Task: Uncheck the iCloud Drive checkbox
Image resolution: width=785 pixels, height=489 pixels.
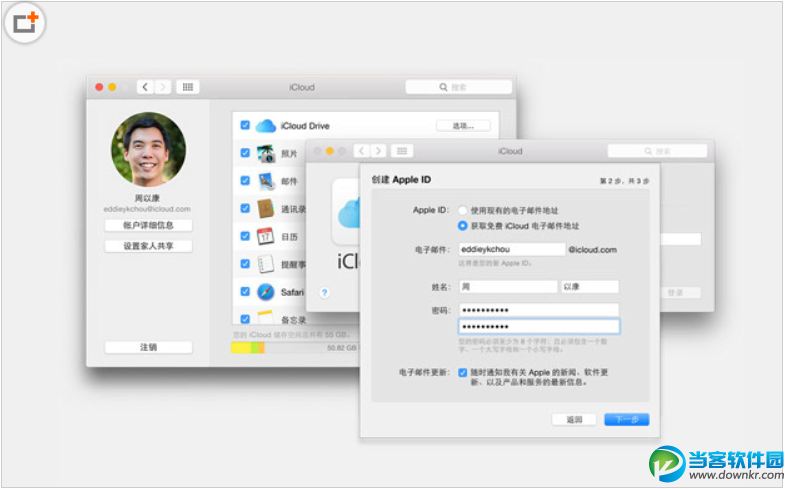Action: pyautogui.click(x=245, y=126)
